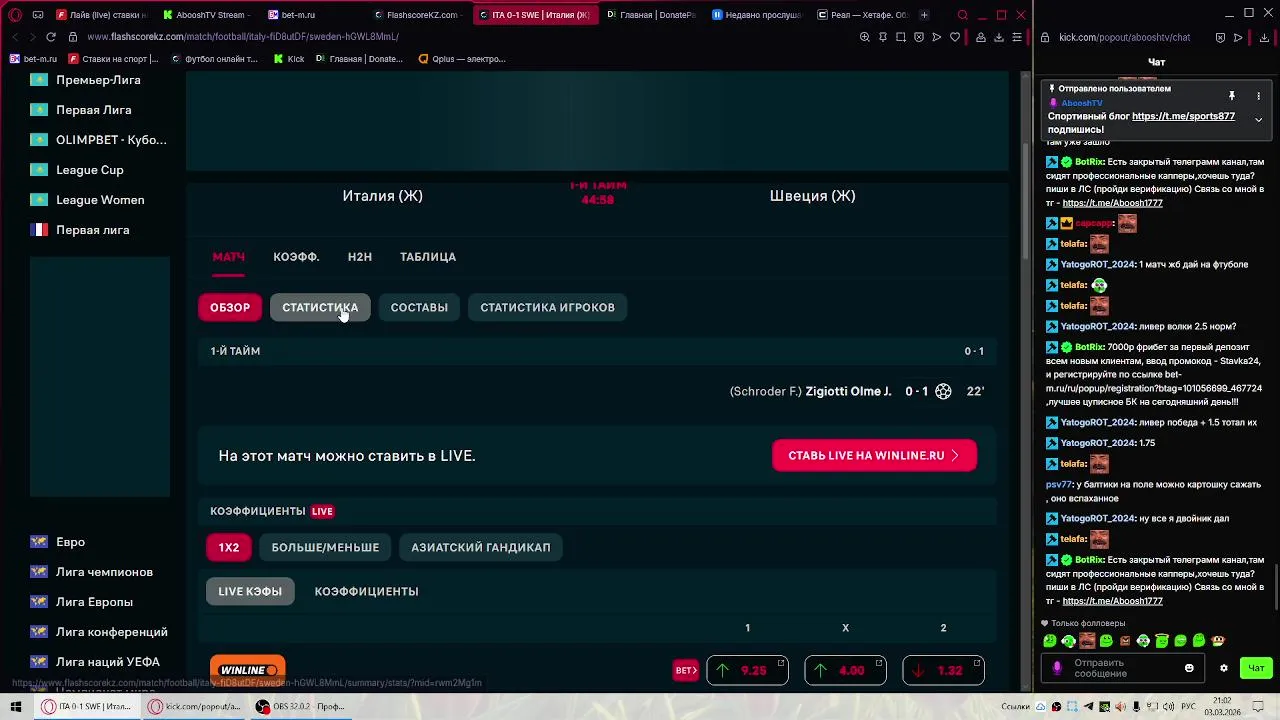The width and height of the screenshot is (1280, 720).
Task: Switch to H2H tab
Action: (360, 257)
